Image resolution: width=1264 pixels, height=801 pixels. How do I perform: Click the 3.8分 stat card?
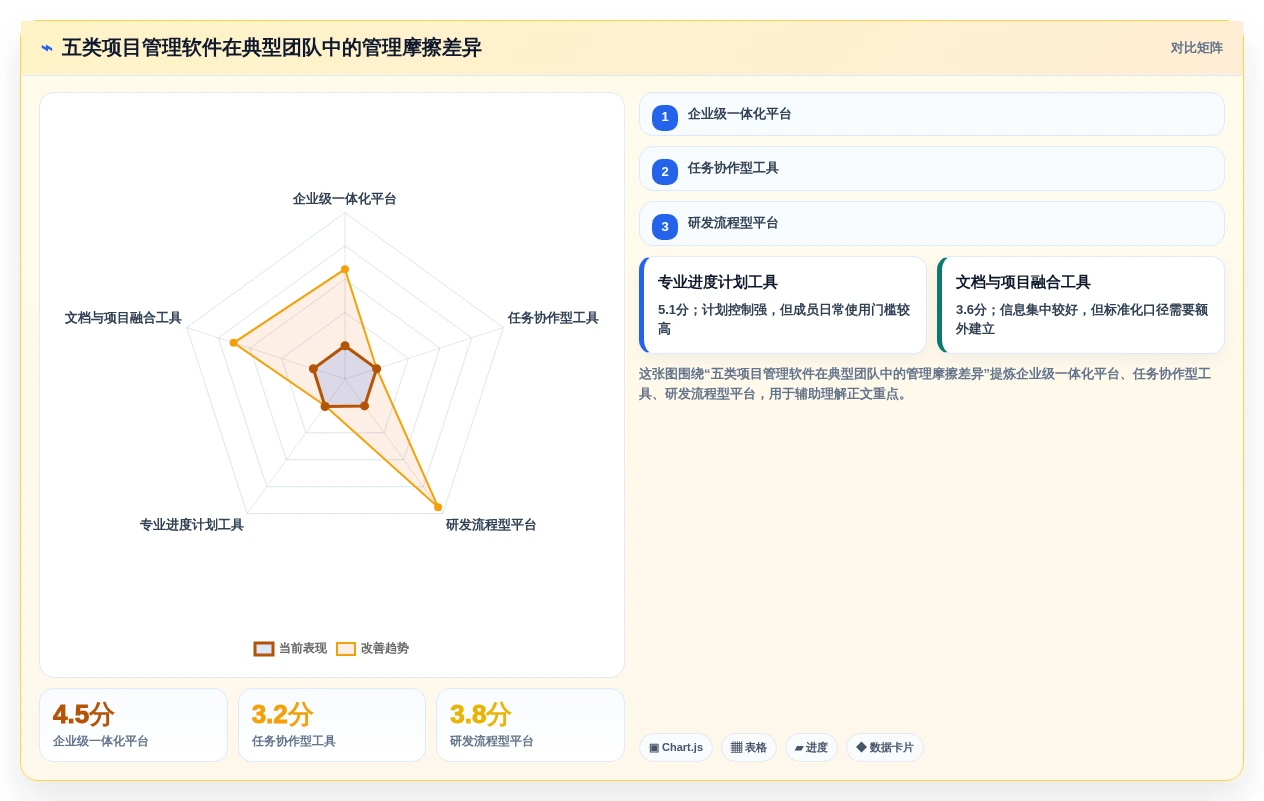[530, 725]
